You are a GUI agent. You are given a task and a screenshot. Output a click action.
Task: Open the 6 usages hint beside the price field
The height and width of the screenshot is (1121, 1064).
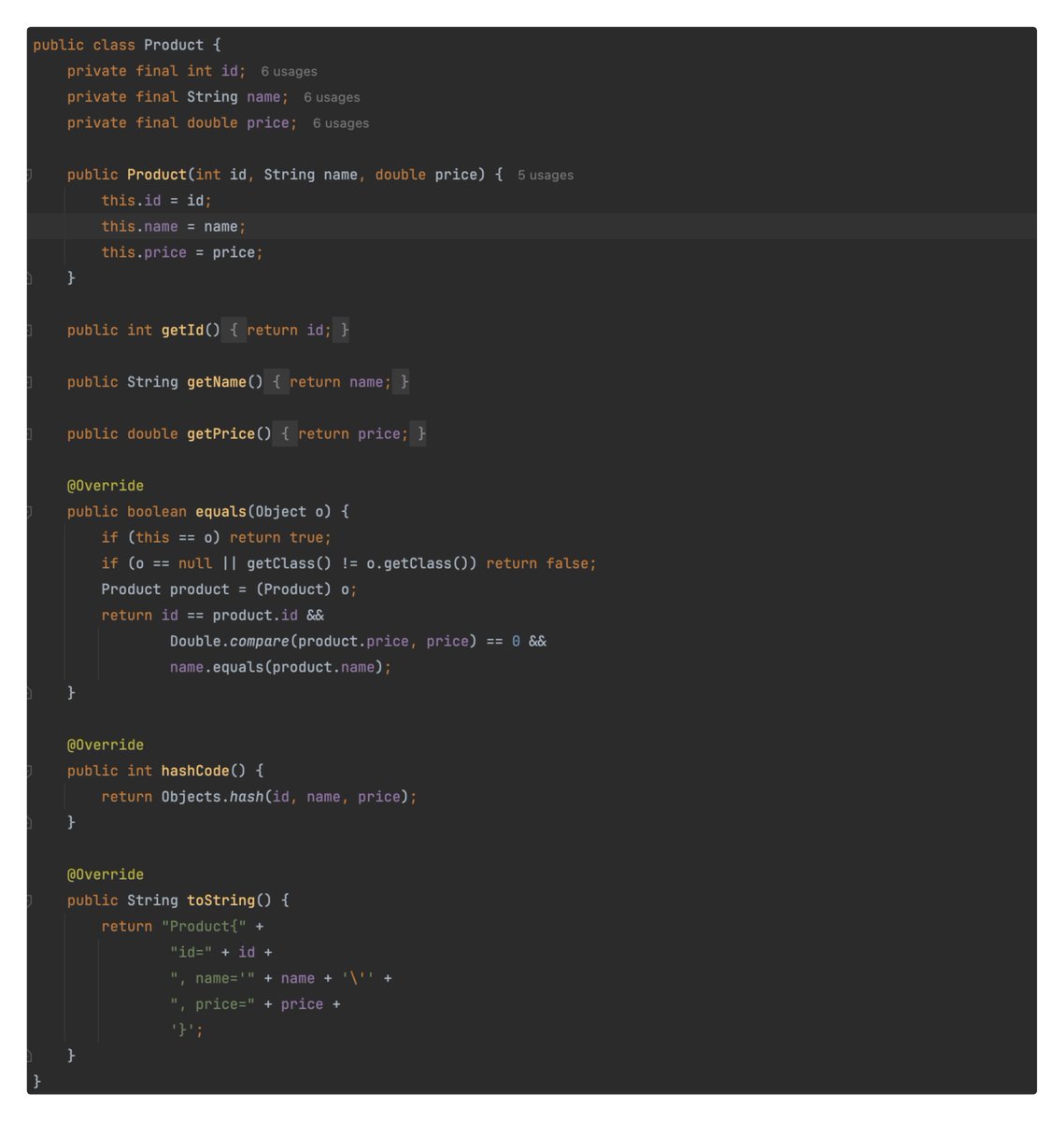click(x=341, y=123)
